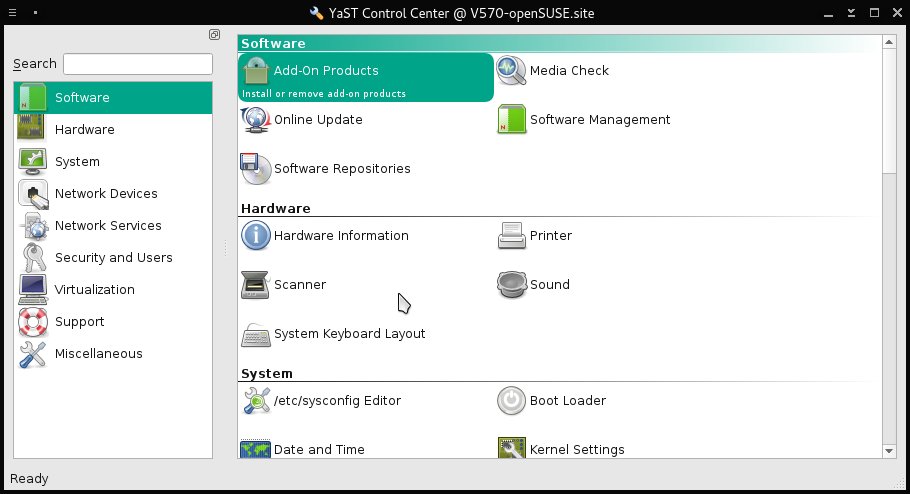Click Hardware circuit board icon in sidebar

[31, 128]
